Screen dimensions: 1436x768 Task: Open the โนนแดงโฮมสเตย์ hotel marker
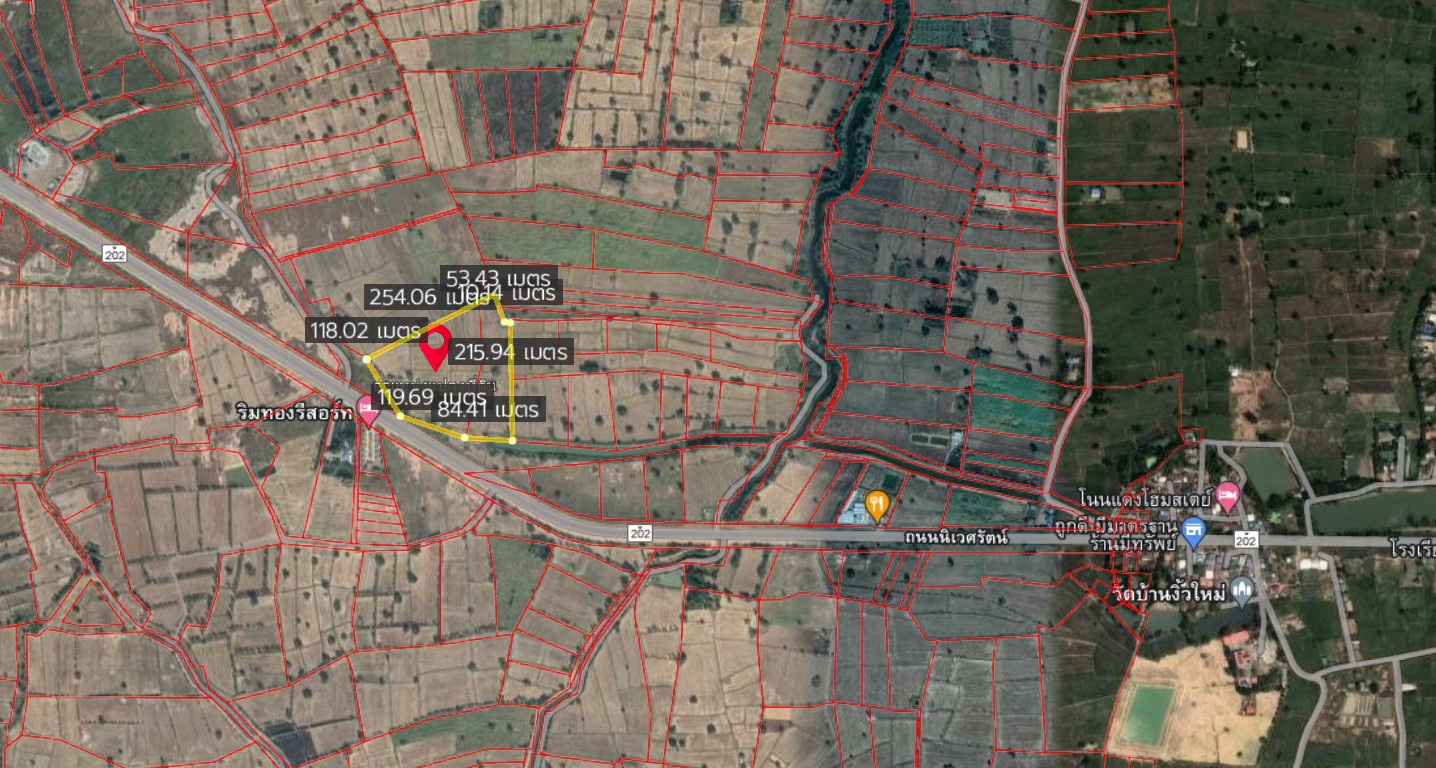1228,496
